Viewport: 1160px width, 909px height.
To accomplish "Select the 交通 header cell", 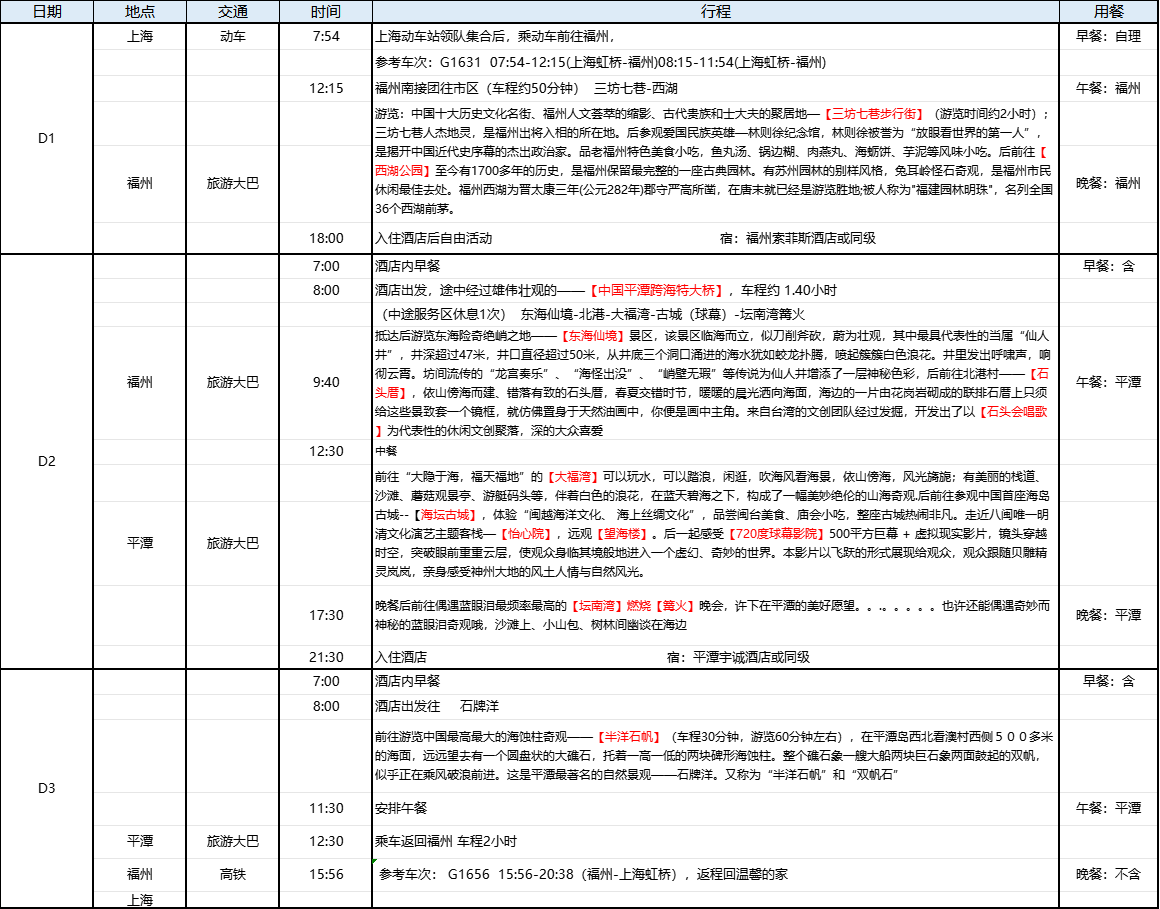I will pos(232,12).
